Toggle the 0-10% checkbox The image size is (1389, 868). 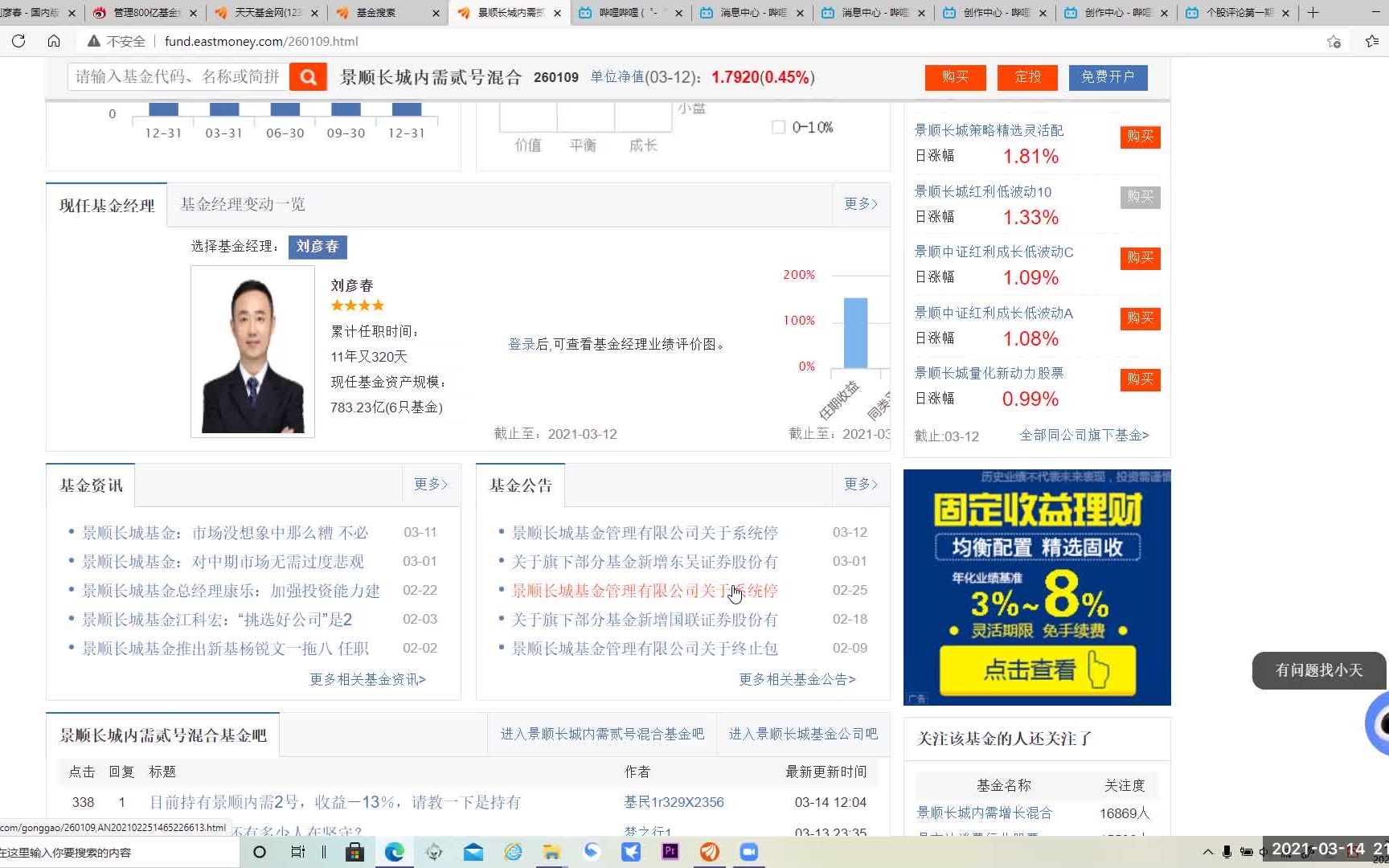(x=778, y=127)
